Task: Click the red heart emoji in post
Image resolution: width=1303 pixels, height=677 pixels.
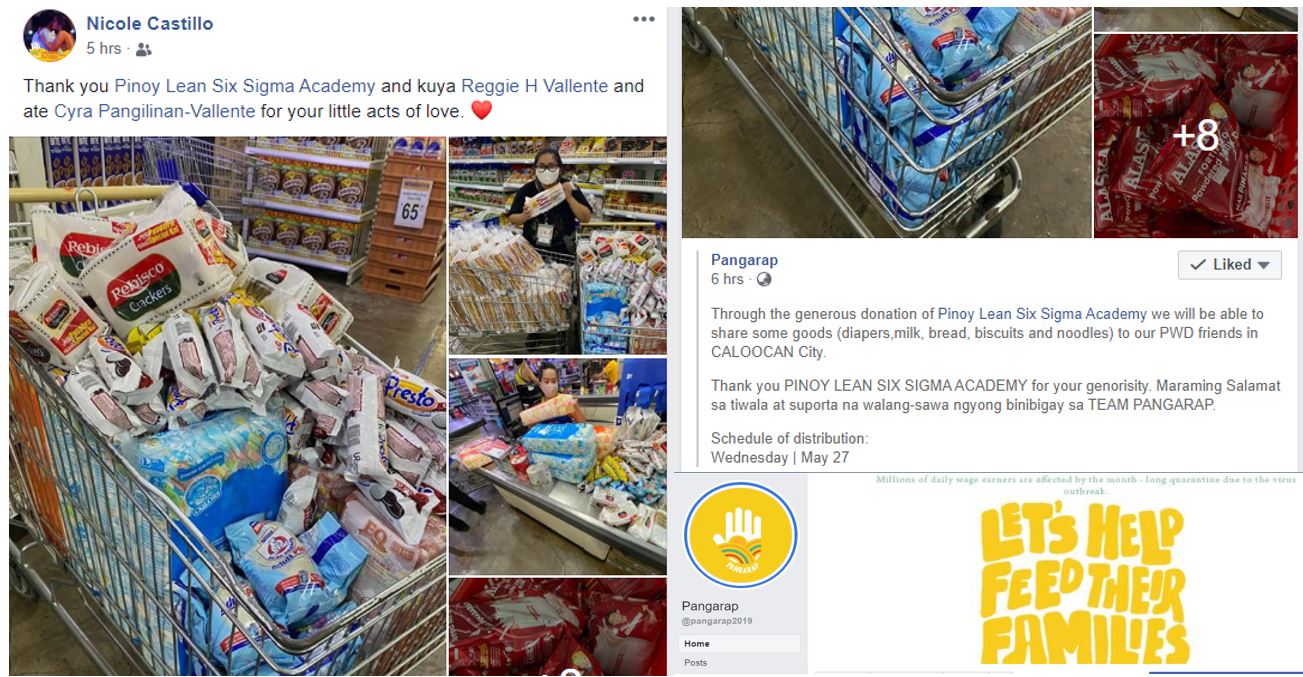Action: pos(481,112)
